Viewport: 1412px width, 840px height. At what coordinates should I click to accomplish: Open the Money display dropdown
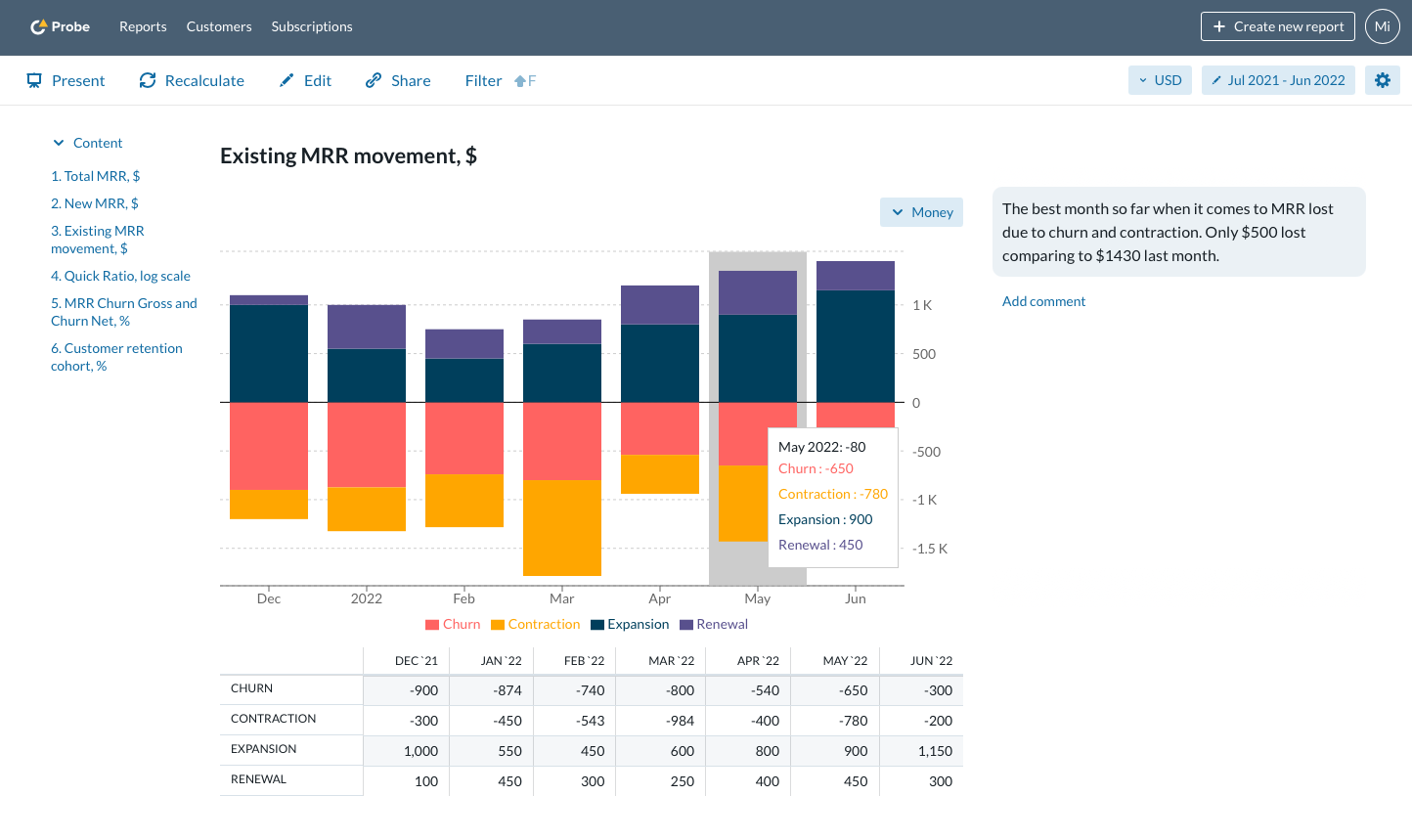click(921, 212)
